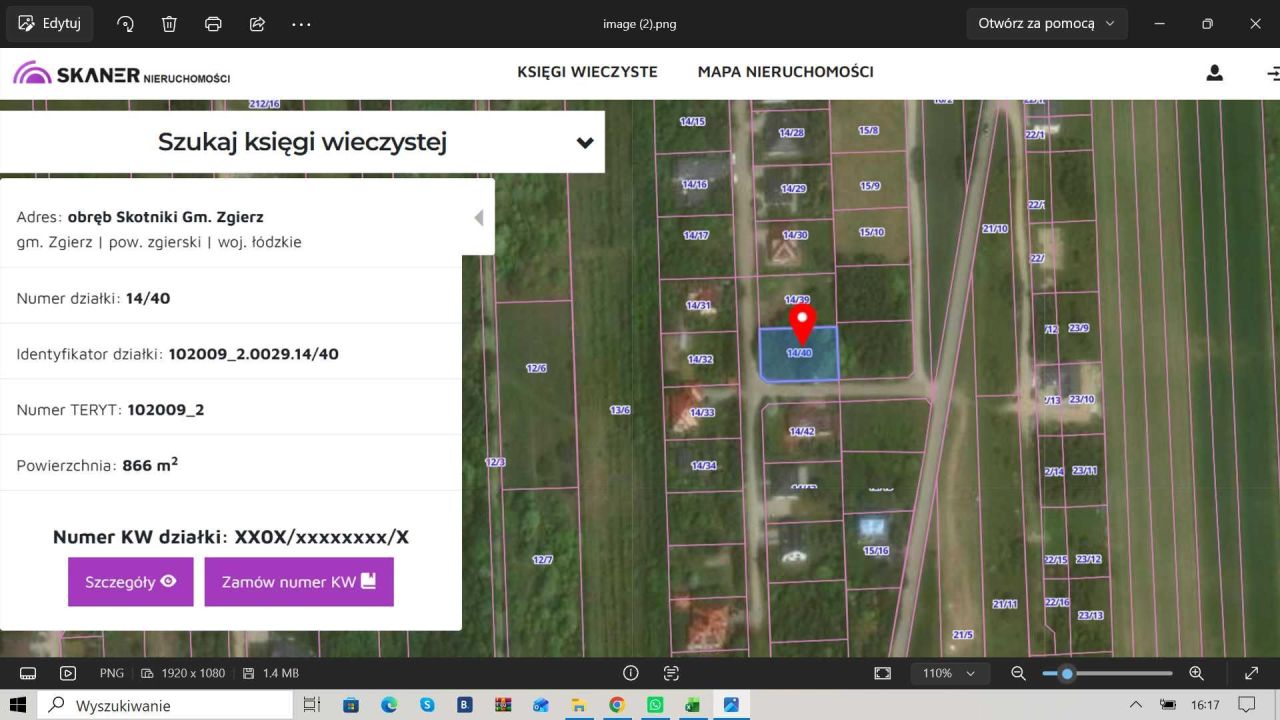This screenshot has height=720, width=1280.
Task: Click the zoom in magnifier icon
Action: 1196,673
